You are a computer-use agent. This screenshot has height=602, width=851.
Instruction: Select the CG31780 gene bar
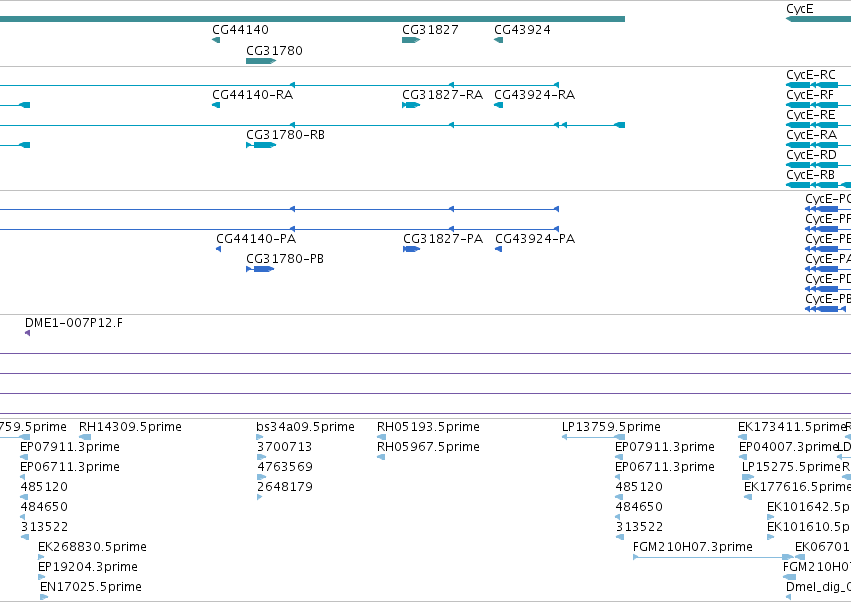[x=261, y=61]
